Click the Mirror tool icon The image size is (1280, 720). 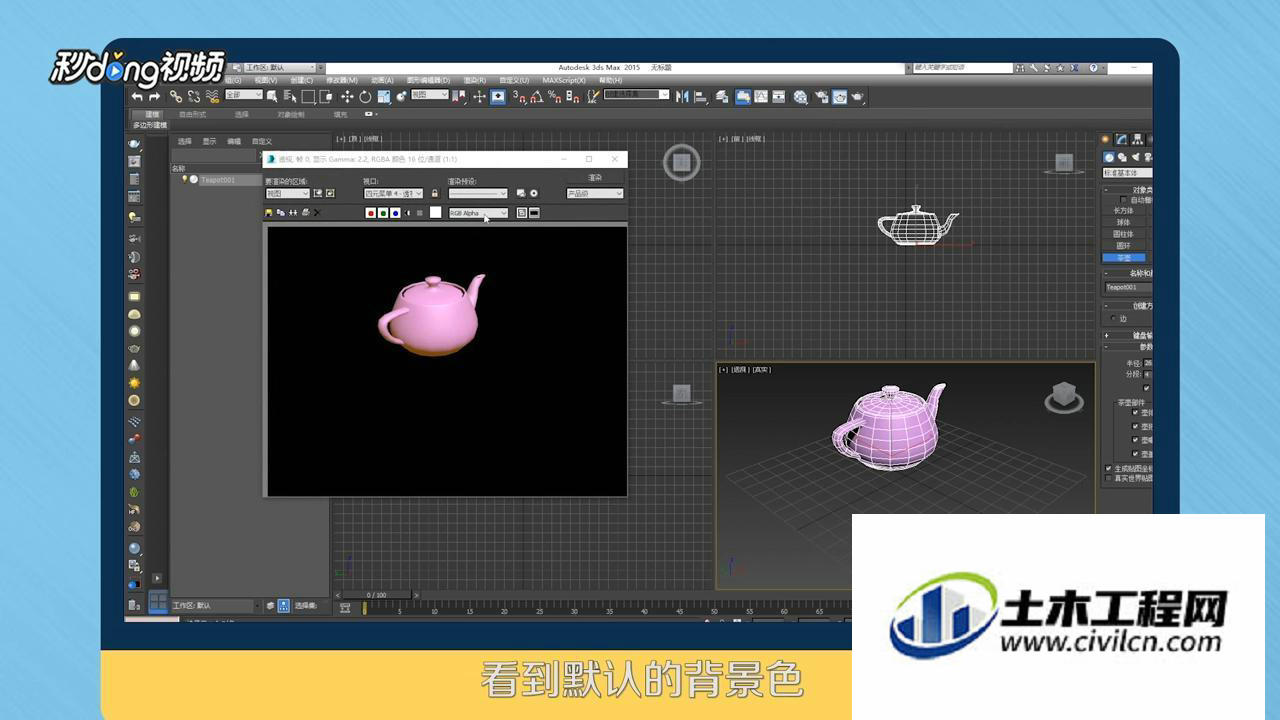682,96
